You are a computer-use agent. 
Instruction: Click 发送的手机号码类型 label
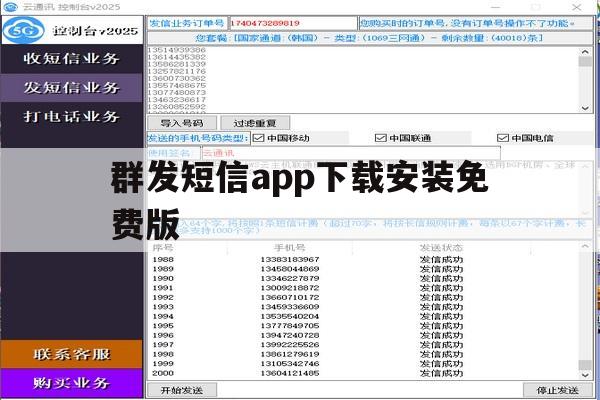[198, 138]
